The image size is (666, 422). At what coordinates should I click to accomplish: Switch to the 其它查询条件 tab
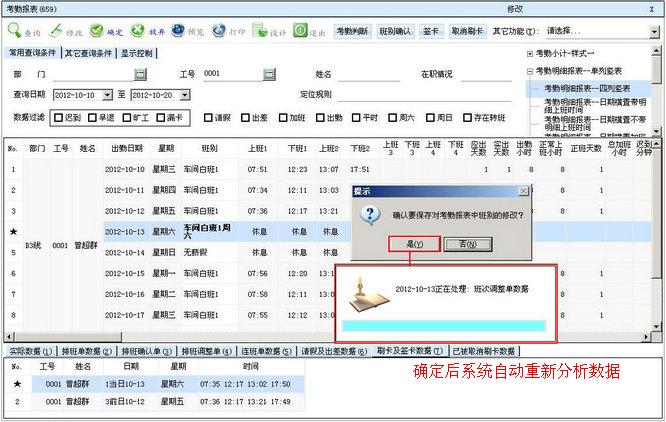click(x=88, y=53)
